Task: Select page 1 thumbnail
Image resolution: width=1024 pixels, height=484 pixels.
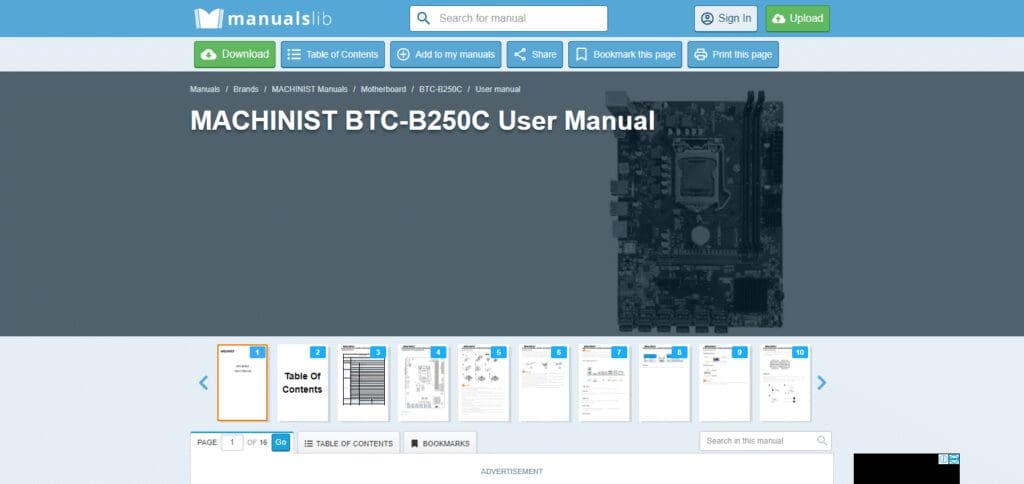Action: point(242,383)
